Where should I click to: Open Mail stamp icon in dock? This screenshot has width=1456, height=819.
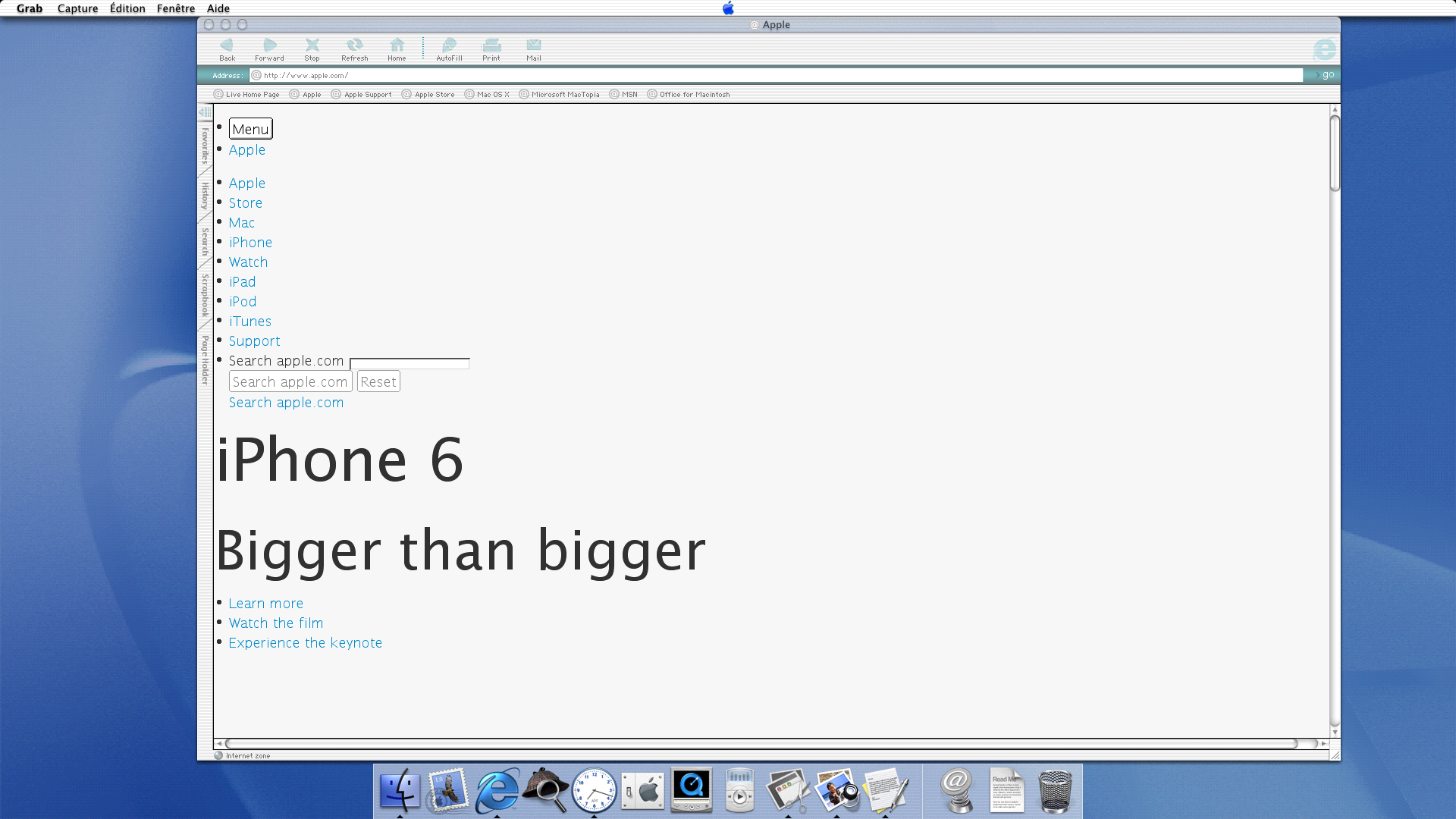tap(448, 790)
